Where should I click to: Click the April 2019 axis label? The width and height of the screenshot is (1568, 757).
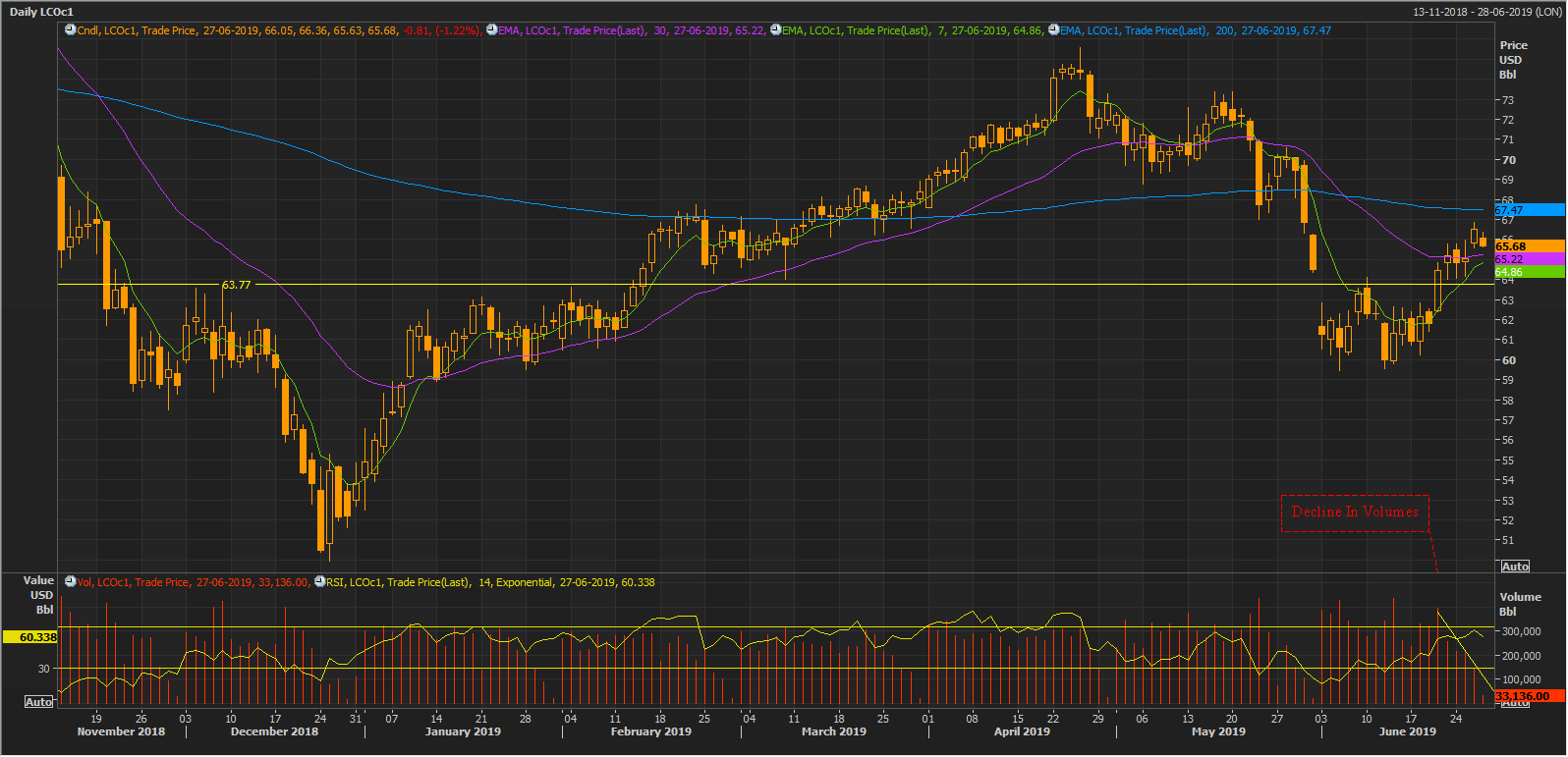pyautogui.click(x=1022, y=731)
